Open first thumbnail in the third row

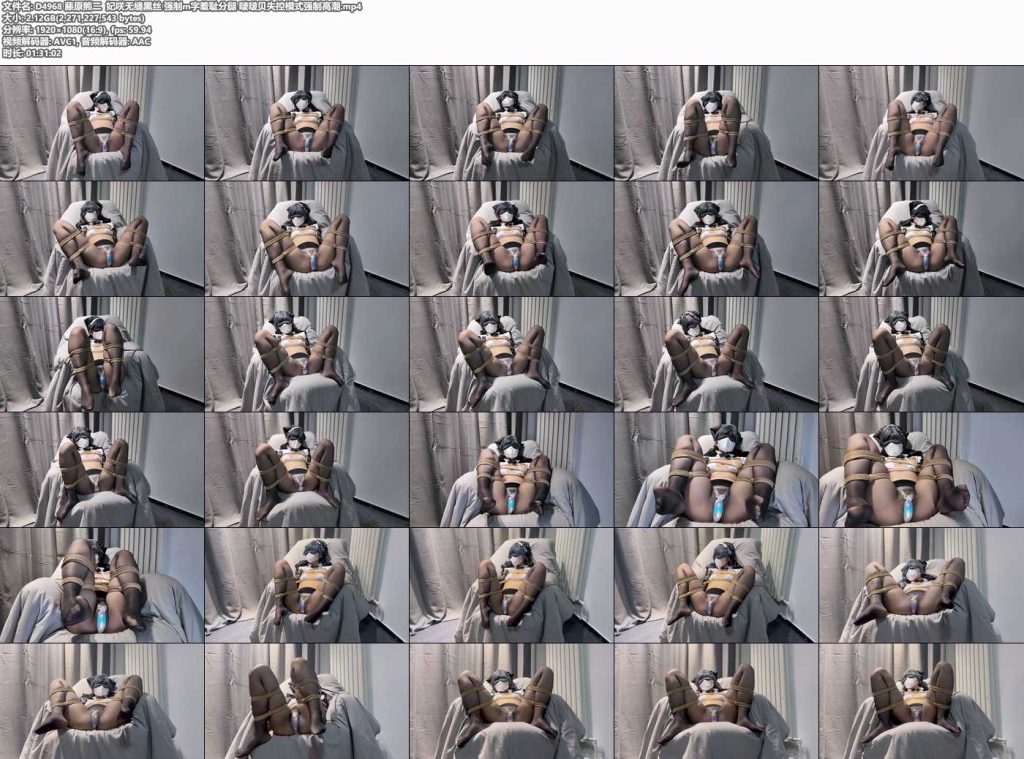[102, 354]
